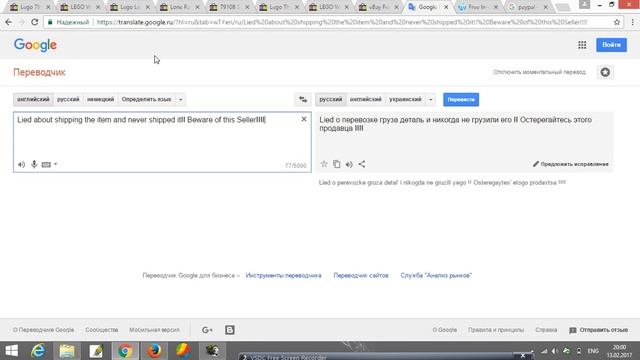Open the source language list dropdown
This screenshot has width=640, height=360.
[x=180, y=99]
